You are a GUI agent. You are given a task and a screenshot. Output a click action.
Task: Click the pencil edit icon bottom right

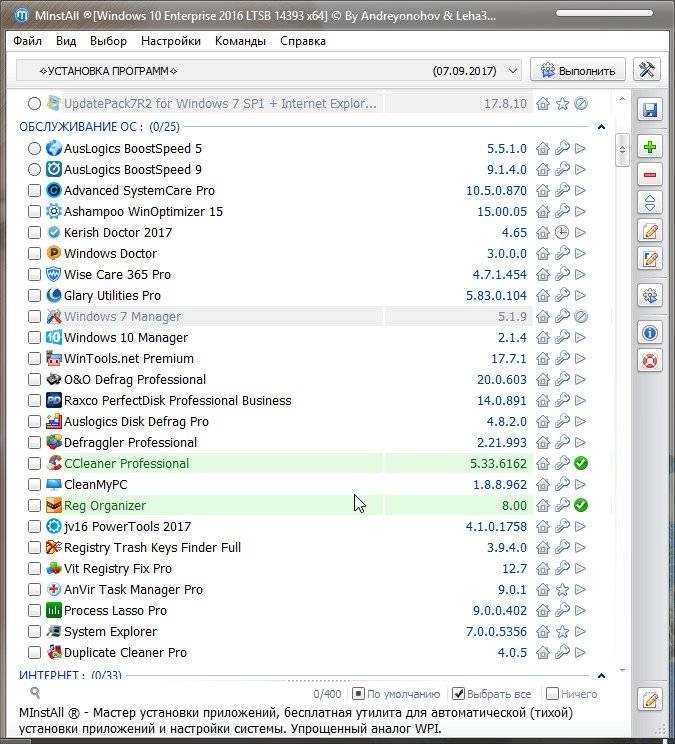(x=649, y=699)
